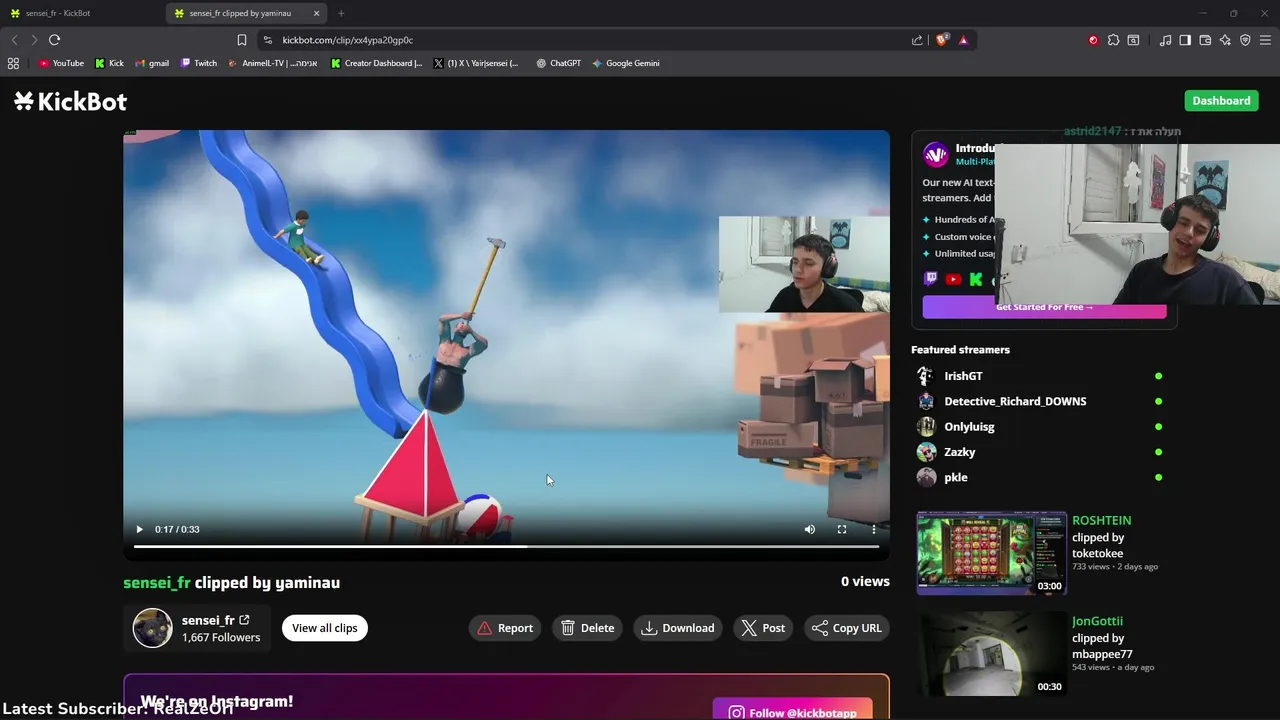Follow @kickbotapp on Instagram
This screenshot has height=720, width=1280.
(x=792, y=711)
